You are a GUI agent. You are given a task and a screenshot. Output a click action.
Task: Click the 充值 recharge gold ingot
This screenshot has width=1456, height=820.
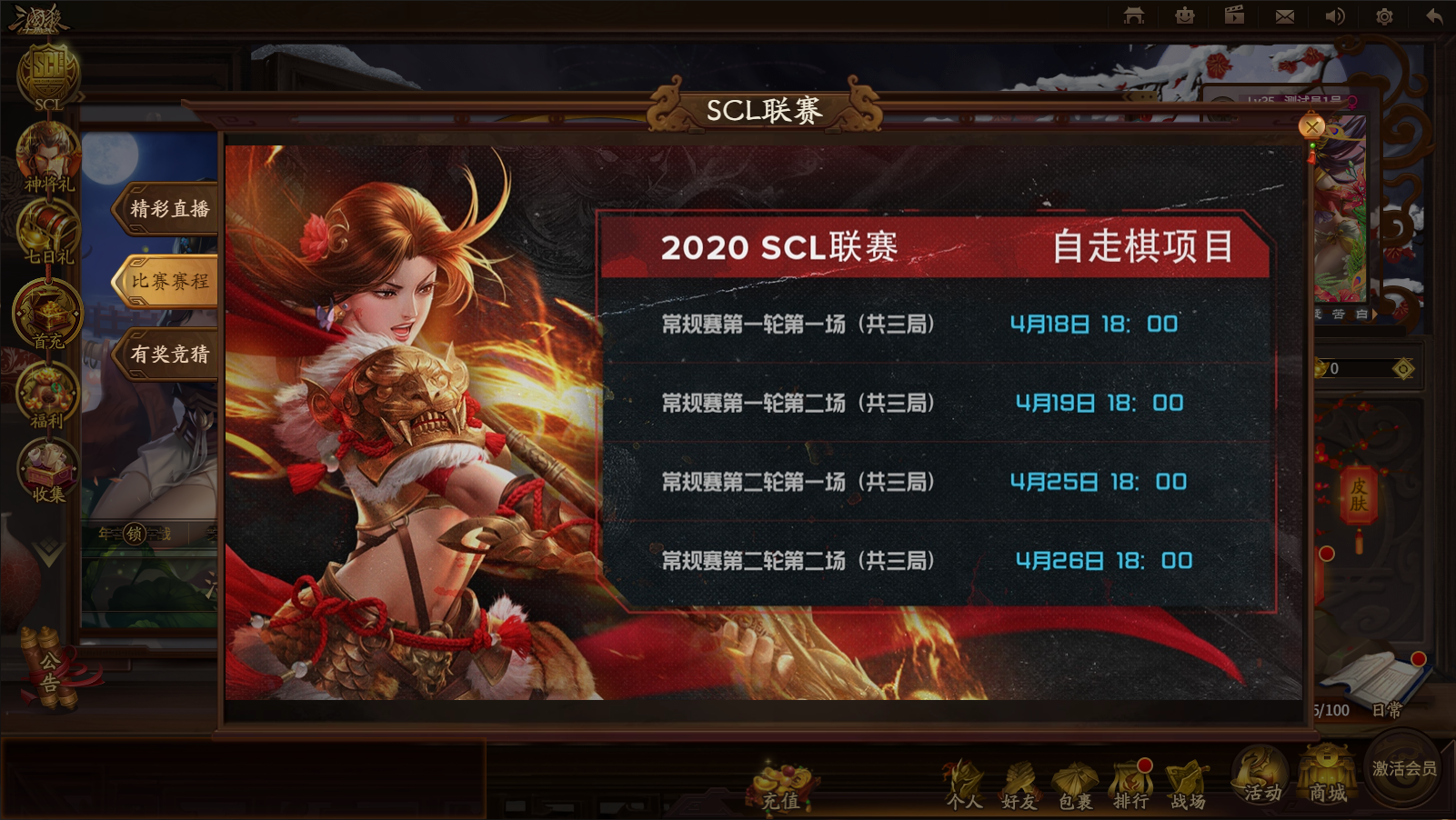pyautogui.click(x=782, y=786)
